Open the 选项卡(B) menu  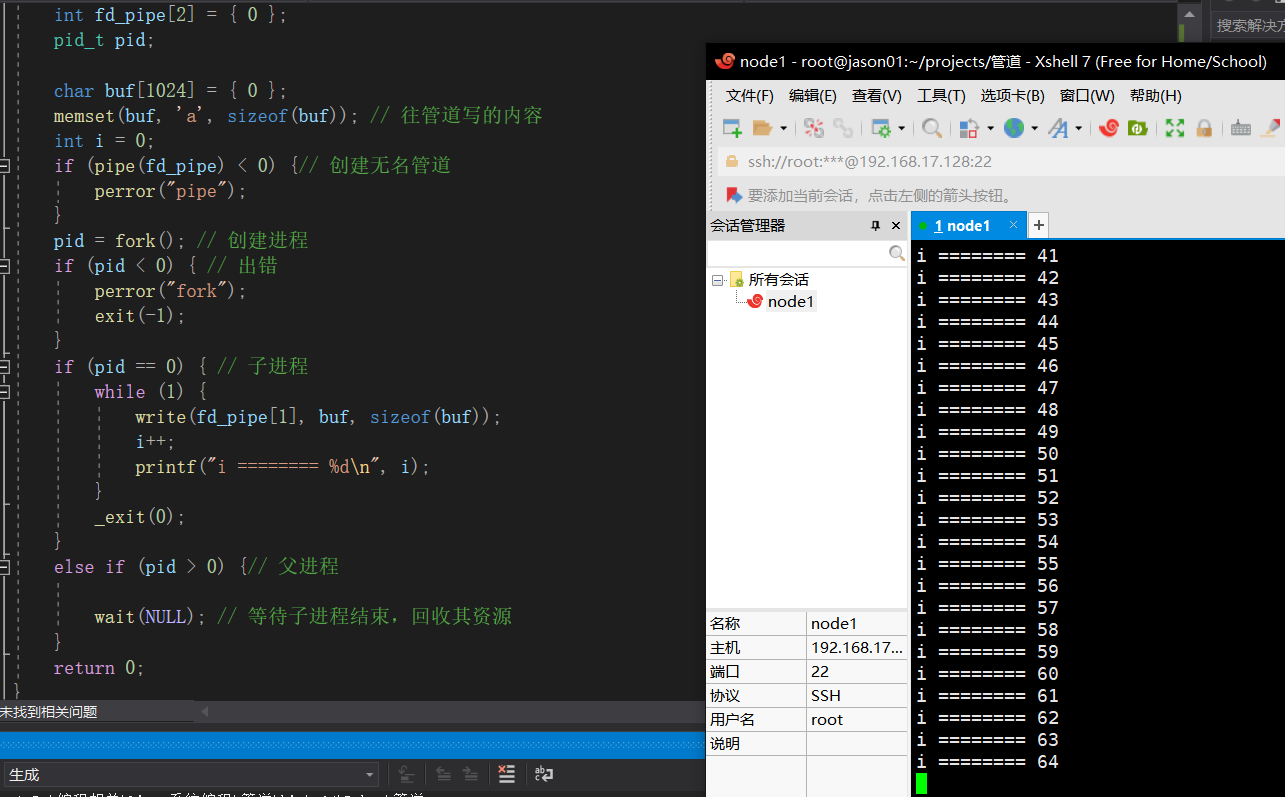pyautogui.click(x=1012, y=96)
